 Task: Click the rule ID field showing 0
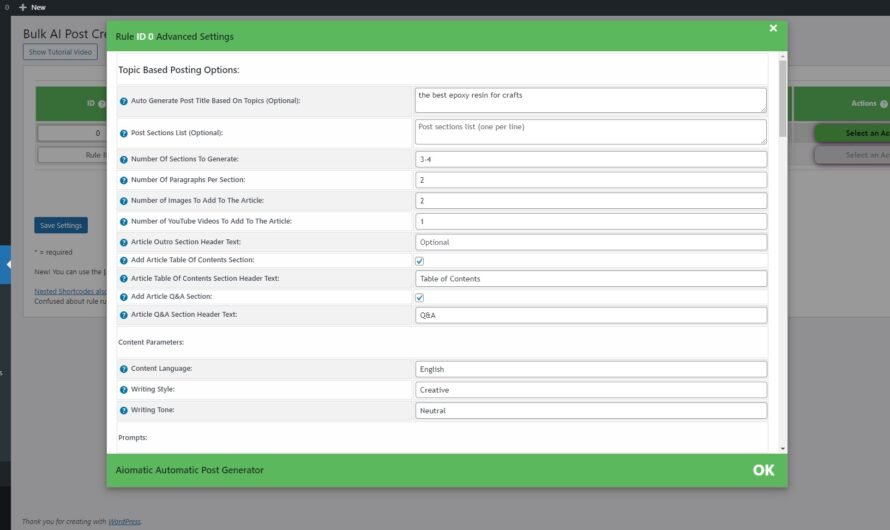[72, 133]
